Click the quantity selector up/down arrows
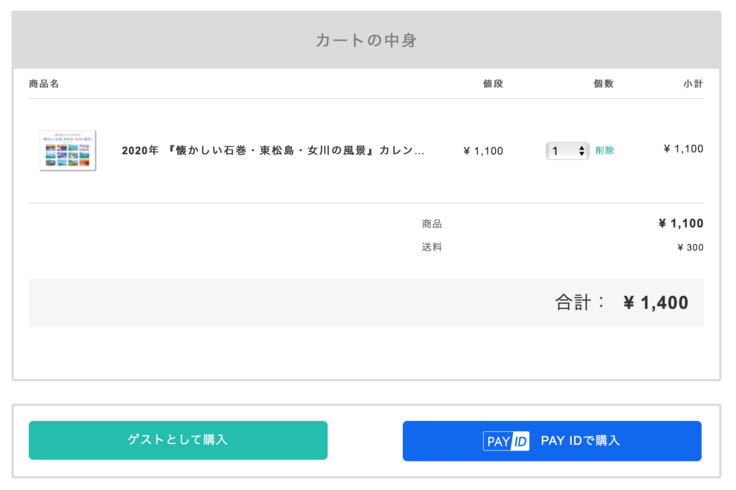 (x=582, y=151)
